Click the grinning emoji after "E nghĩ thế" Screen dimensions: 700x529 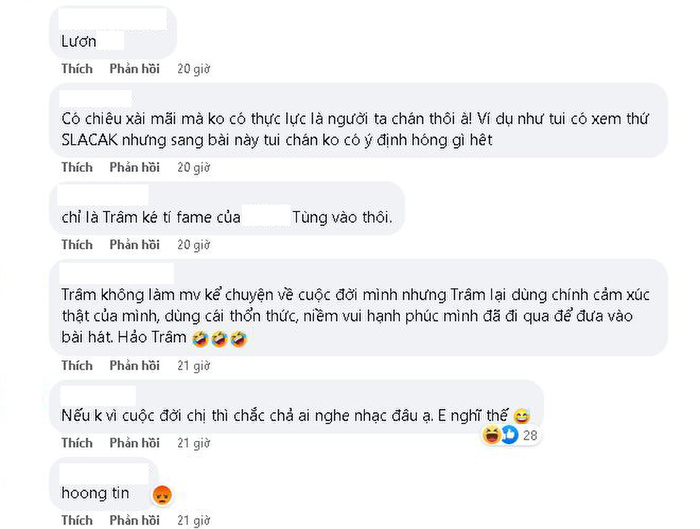(x=523, y=415)
